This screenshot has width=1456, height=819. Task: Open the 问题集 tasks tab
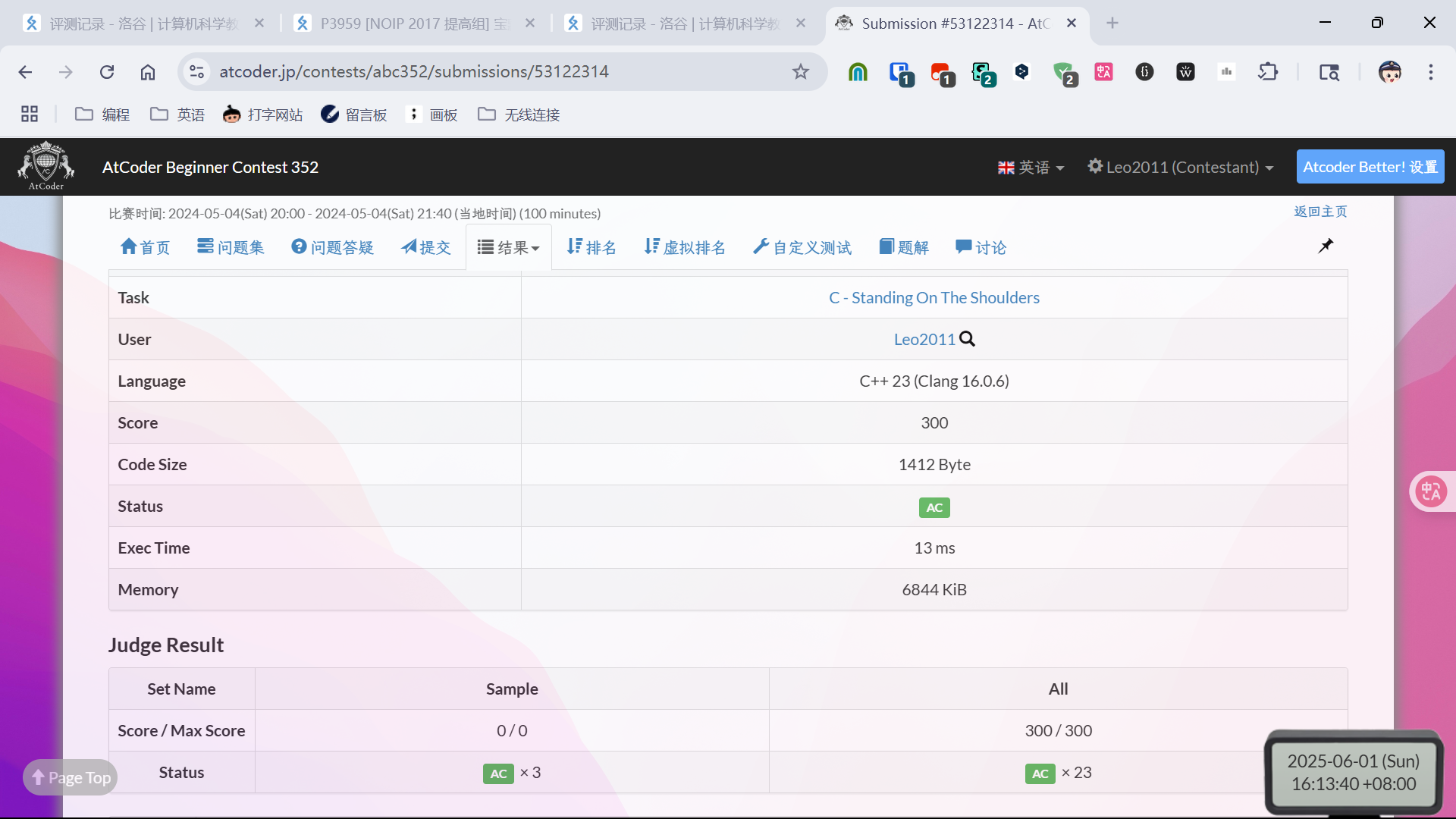(231, 247)
